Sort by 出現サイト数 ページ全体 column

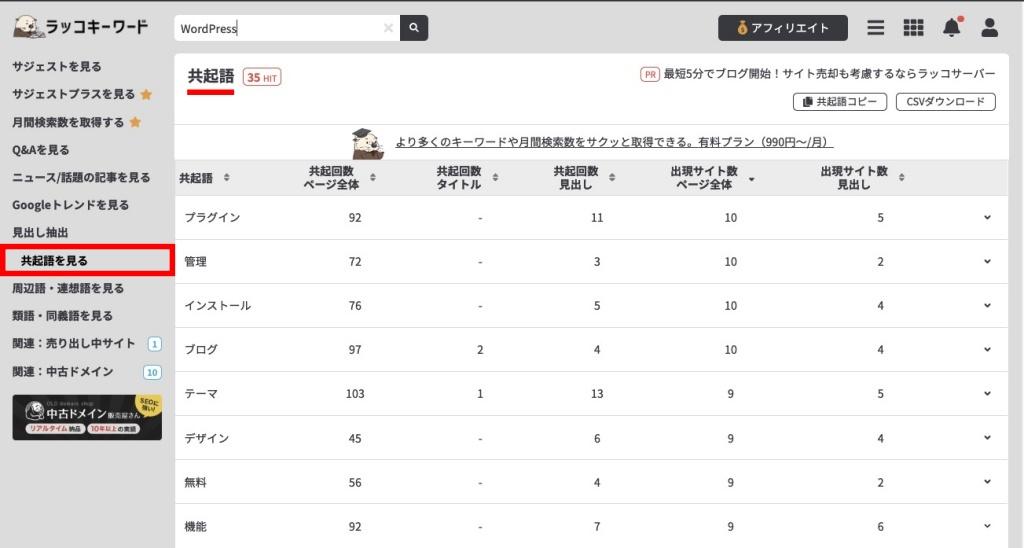(752, 178)
